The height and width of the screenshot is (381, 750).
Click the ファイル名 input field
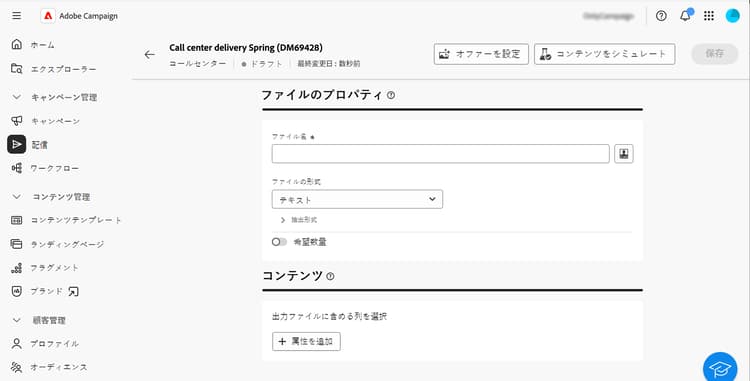[x=441, y=154]
